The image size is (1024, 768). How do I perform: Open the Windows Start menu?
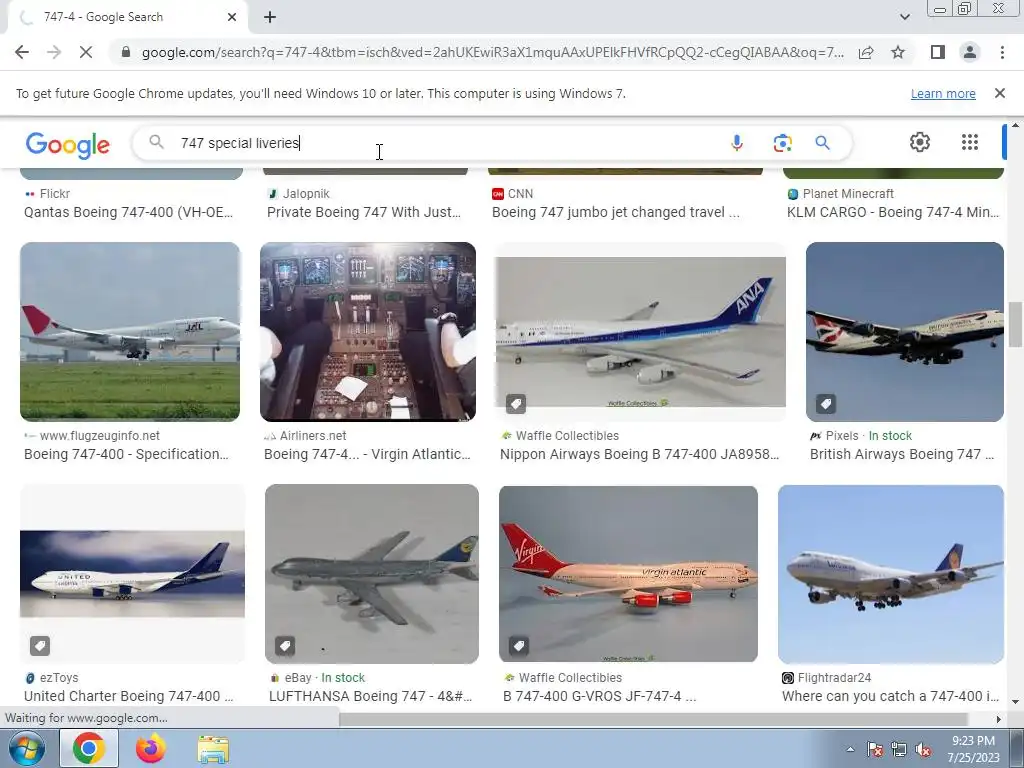point(26,749)
